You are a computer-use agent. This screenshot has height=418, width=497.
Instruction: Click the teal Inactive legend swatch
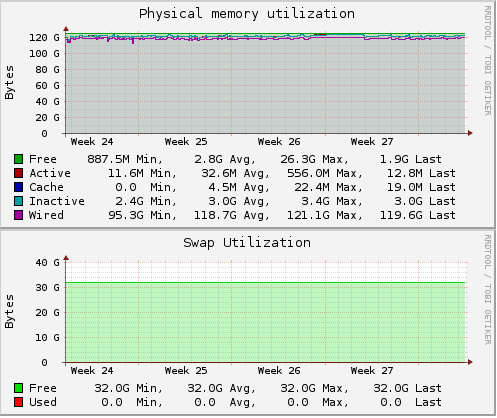(18, 201)
